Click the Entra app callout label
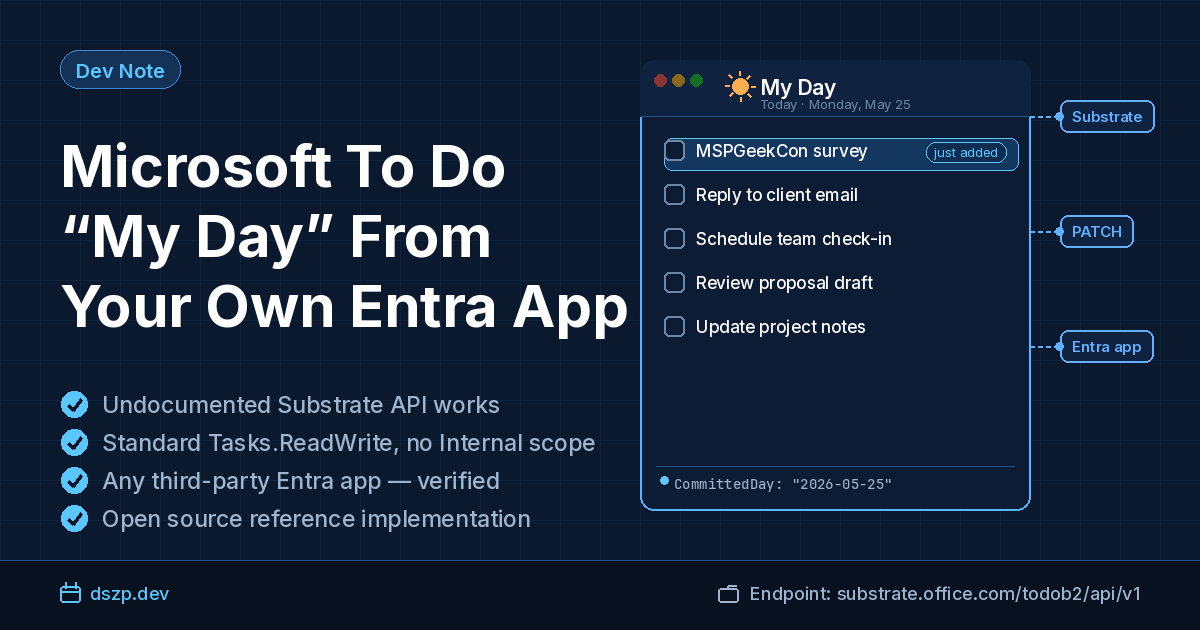The width and height of the screenshot is (1200, 630). (1106, 347)
